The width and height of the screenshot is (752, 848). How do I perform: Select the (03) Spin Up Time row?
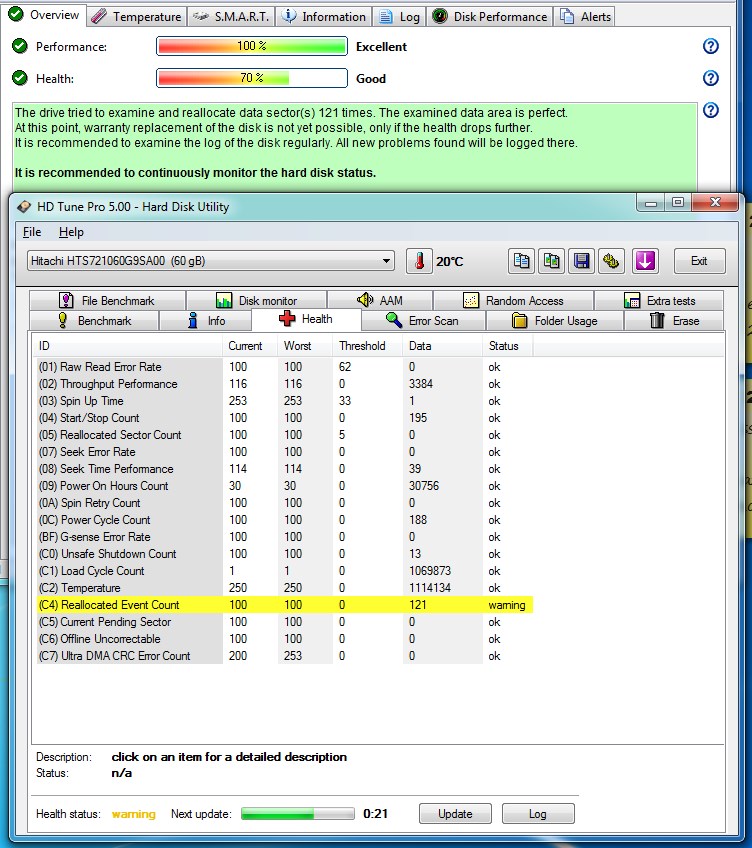tap(285, 401)
